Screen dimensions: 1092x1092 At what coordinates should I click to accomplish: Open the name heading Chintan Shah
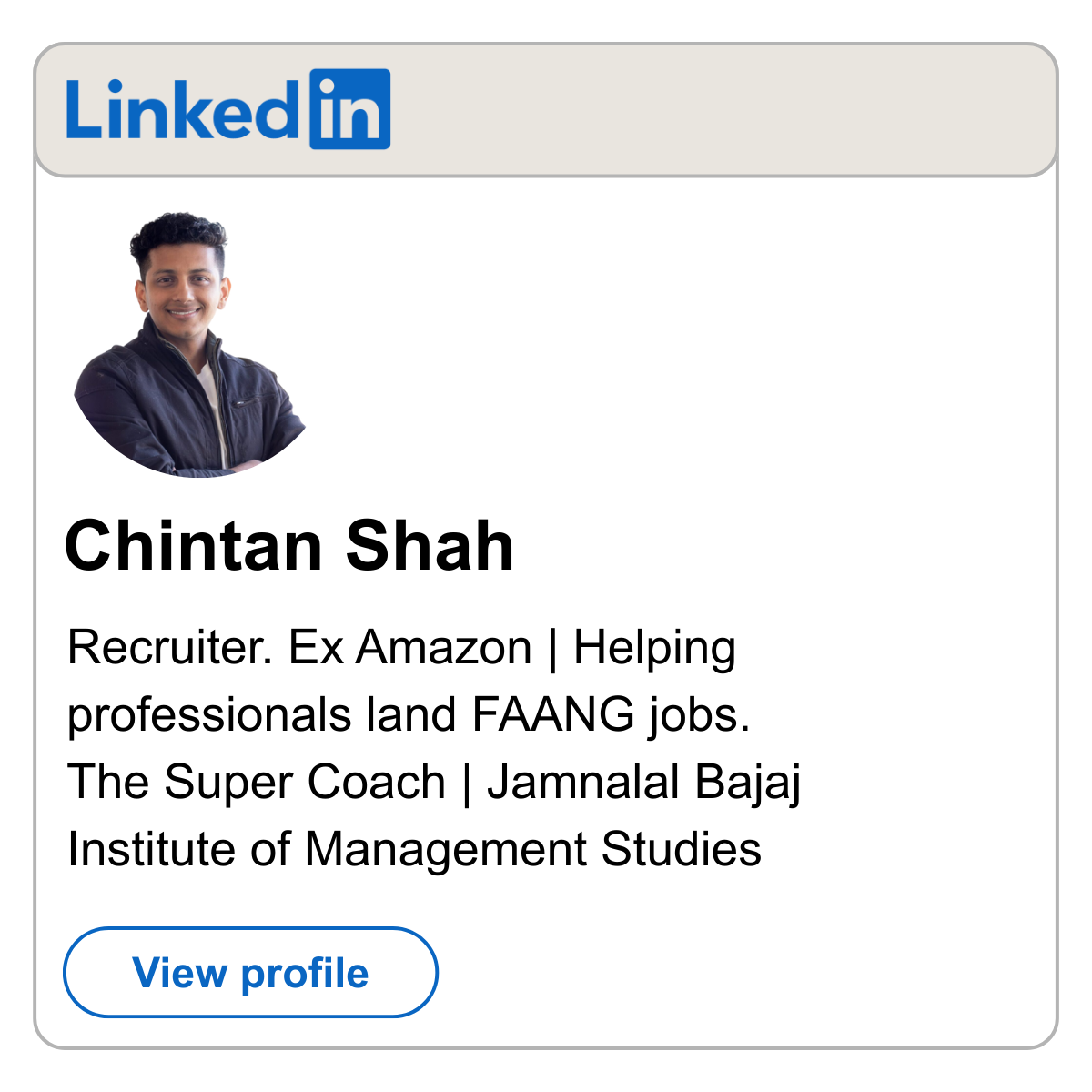pos(289,546)
